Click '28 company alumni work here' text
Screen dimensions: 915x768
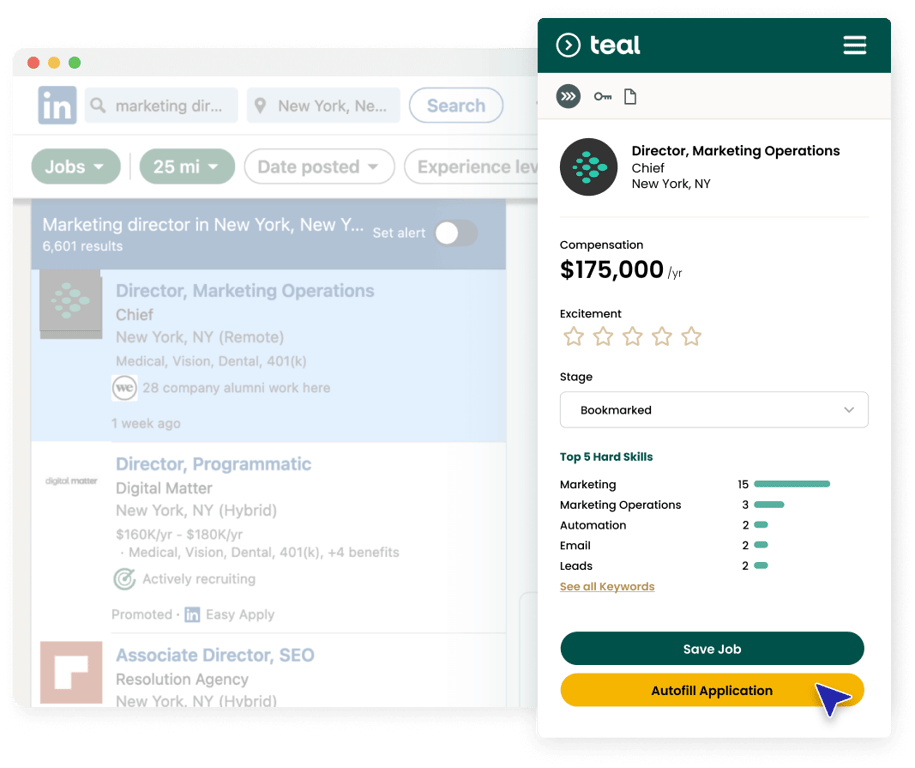click(x=236, y=388)
